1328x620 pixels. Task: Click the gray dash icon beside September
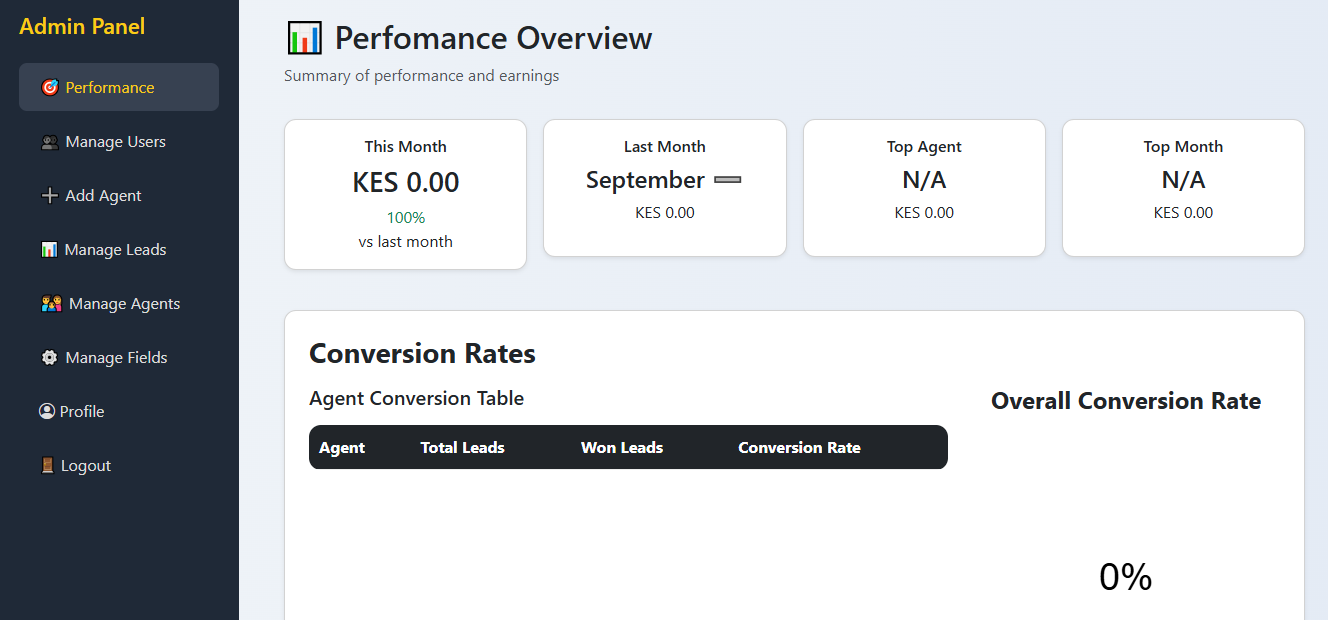[x=728, y=180]
